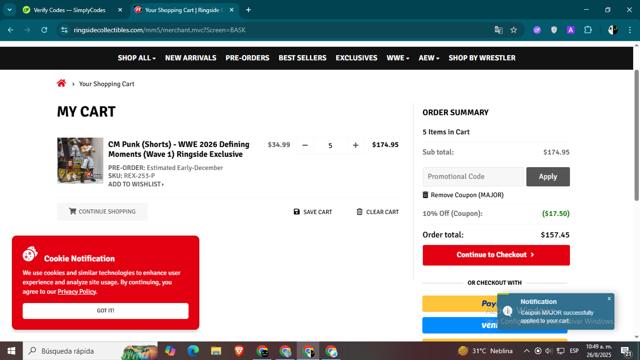The height and width of the screenshot is (360, 640).
Task: Go back with browser back arrow
Action: point(11,30)
